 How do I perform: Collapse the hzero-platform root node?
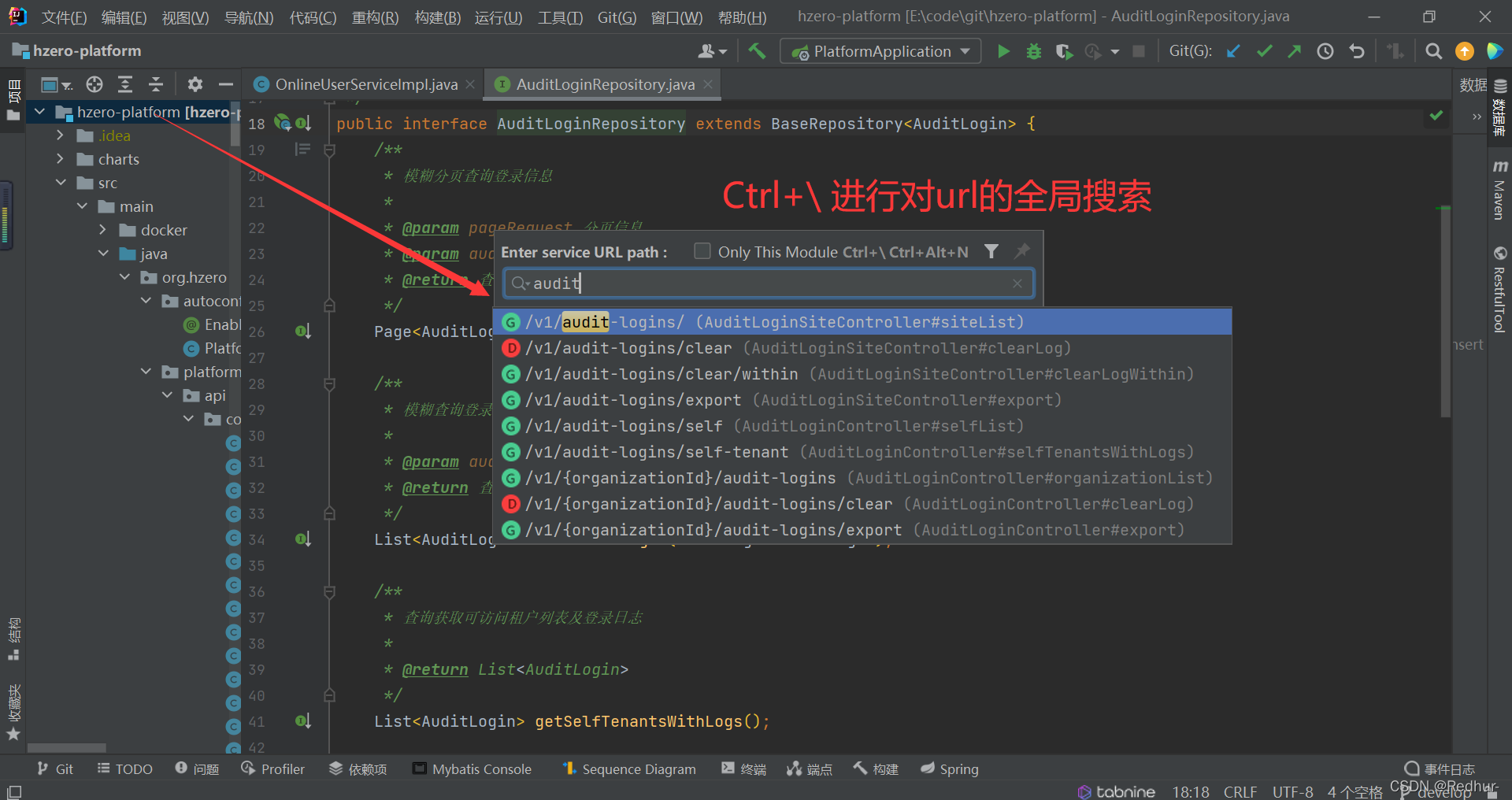(x=39, y=112)
